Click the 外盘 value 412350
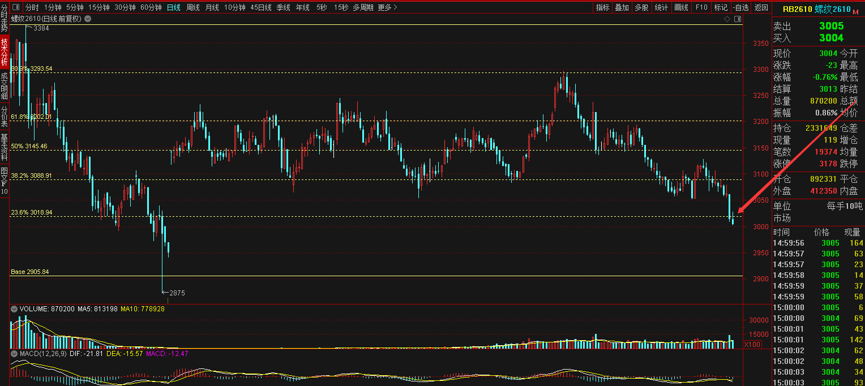This screenshot has width=865, height=386. [824, 191]
